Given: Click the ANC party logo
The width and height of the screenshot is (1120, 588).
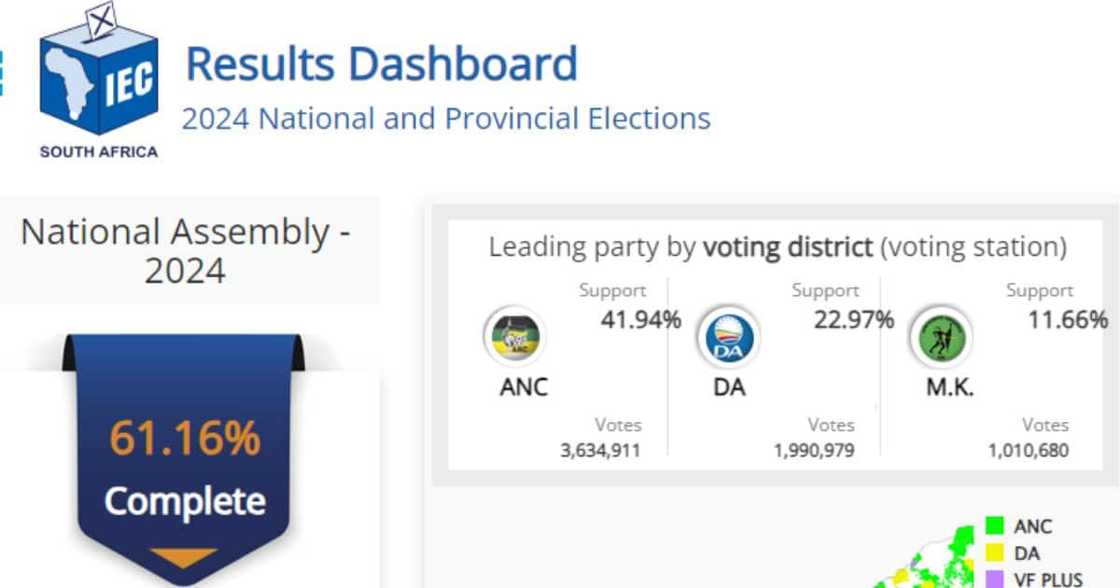Looking at the screenshot, I should point(514,338).
